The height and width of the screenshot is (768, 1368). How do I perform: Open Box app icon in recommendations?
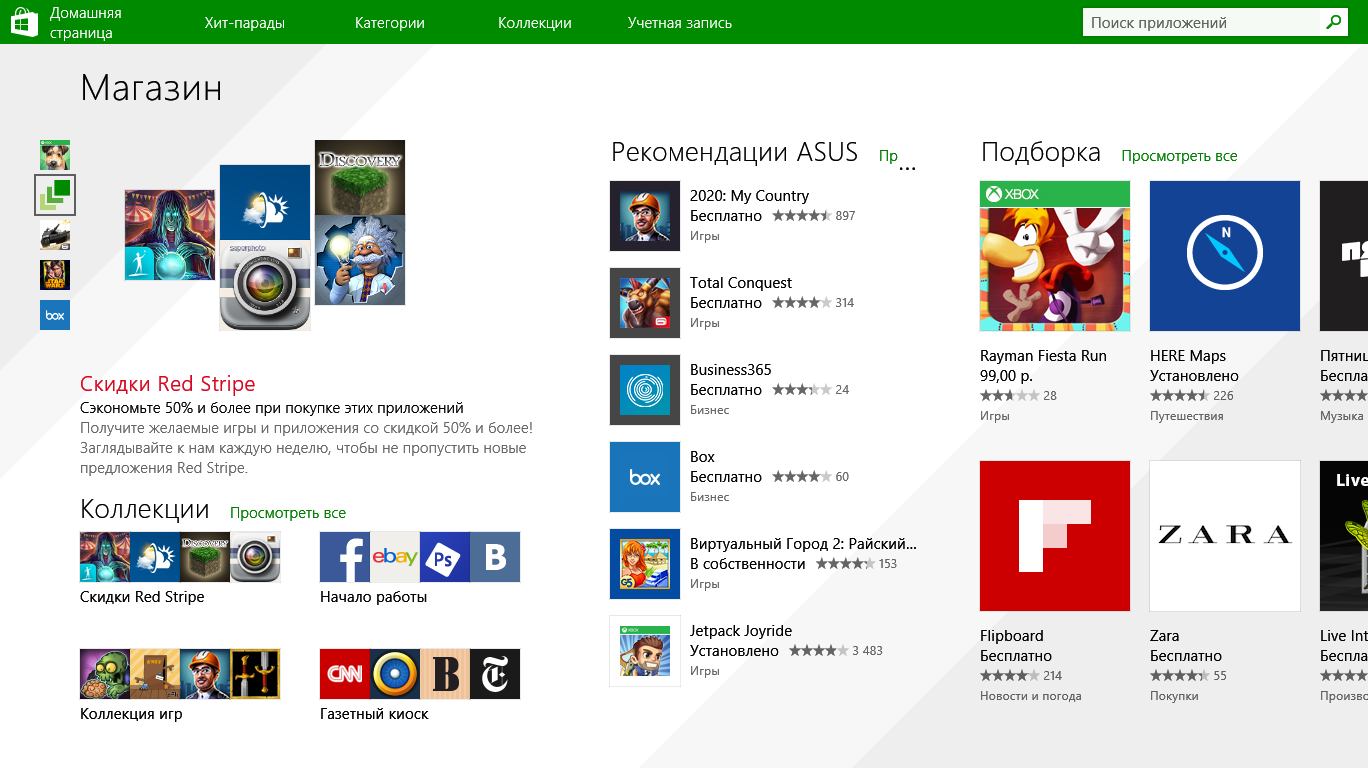645,477
